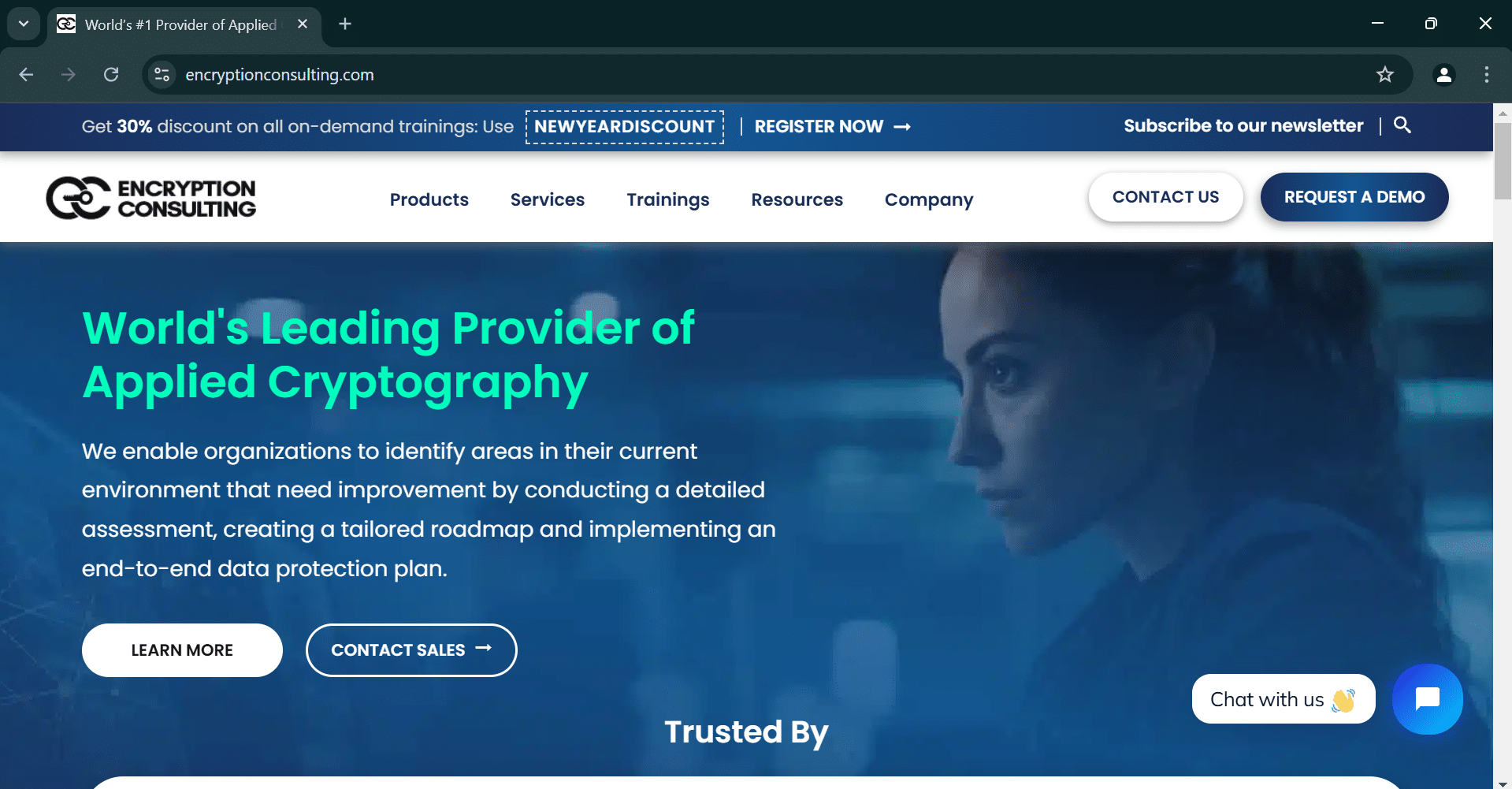The height and width of the screenshot is (789, 1512).
Task: Click the page vertical scrollbar thumb
Action: (1503, 162)
